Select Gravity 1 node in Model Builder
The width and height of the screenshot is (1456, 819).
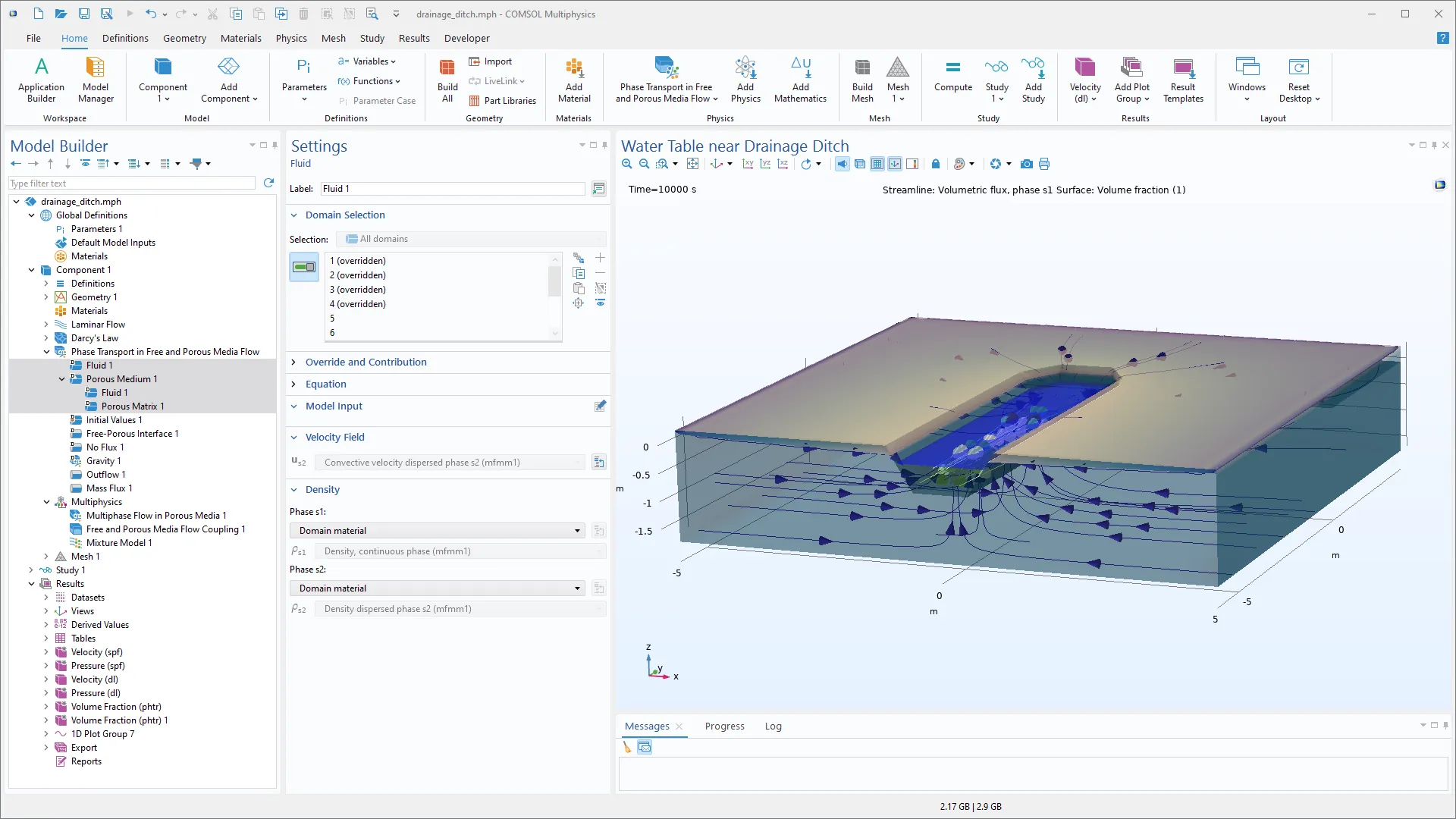click(103, 461)
